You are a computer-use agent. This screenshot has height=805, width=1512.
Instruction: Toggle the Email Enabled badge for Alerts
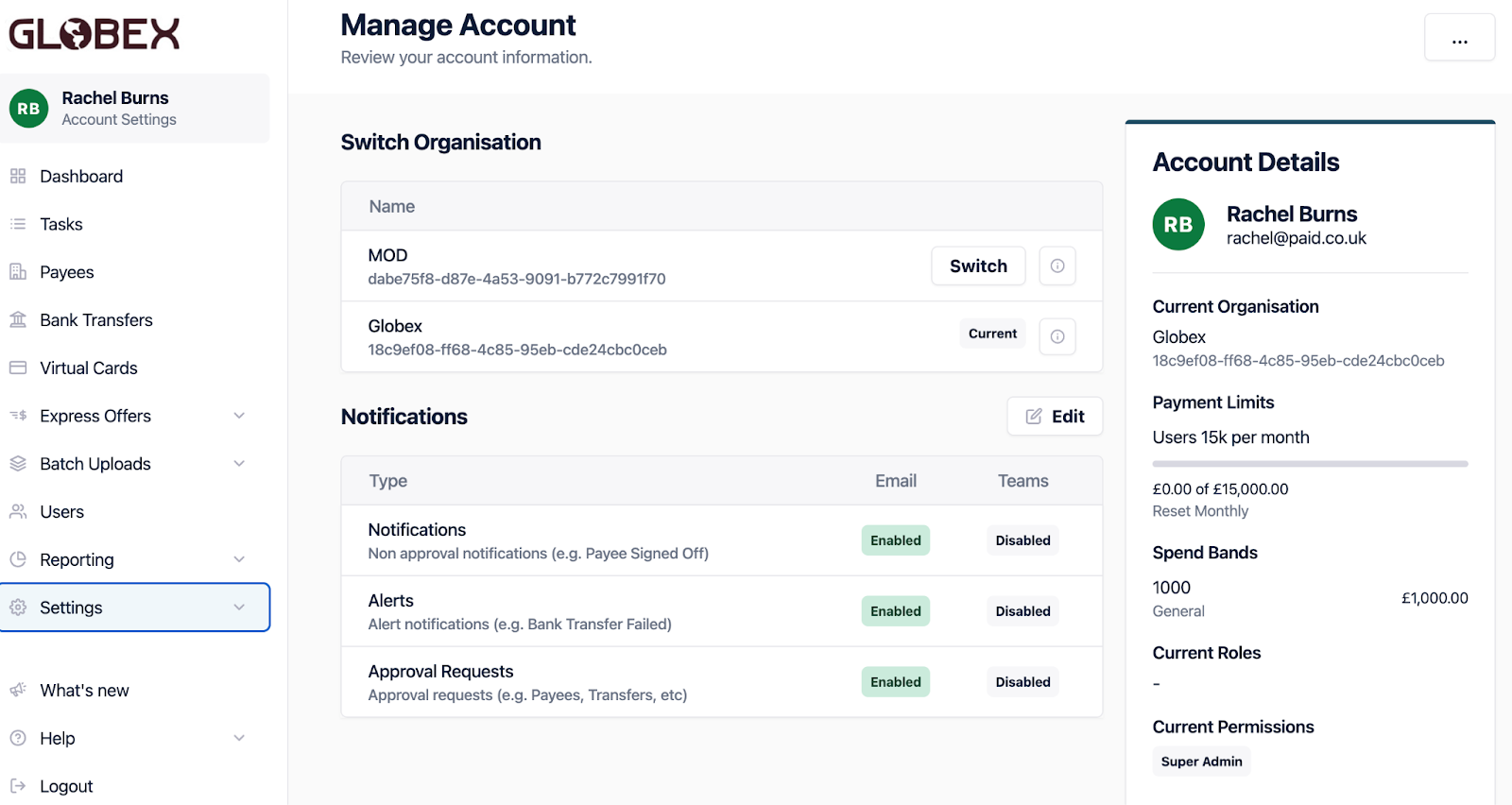895,611
